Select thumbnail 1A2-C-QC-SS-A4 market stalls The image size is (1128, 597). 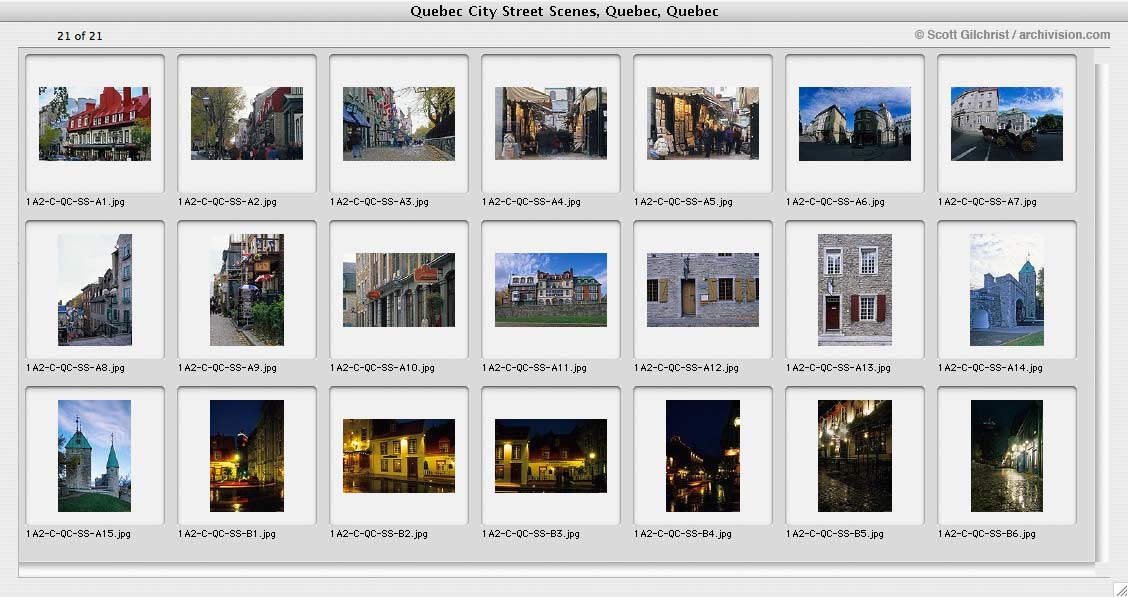551,123
